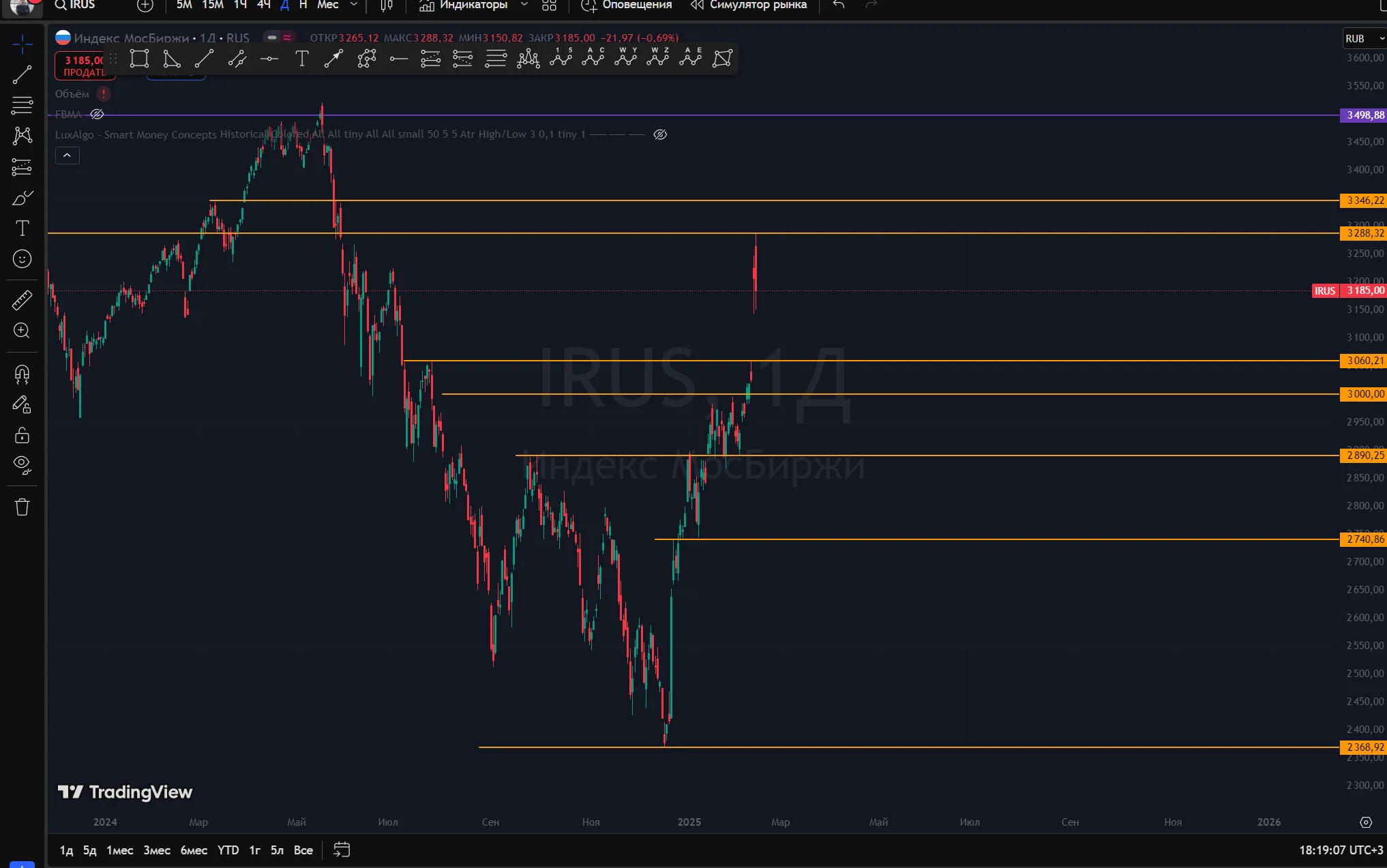This screenshot has height=868, width=1387.
Task: Select the brush drawing tool in left sidebar
Action: pyautogui.click(x=22, y=198)
